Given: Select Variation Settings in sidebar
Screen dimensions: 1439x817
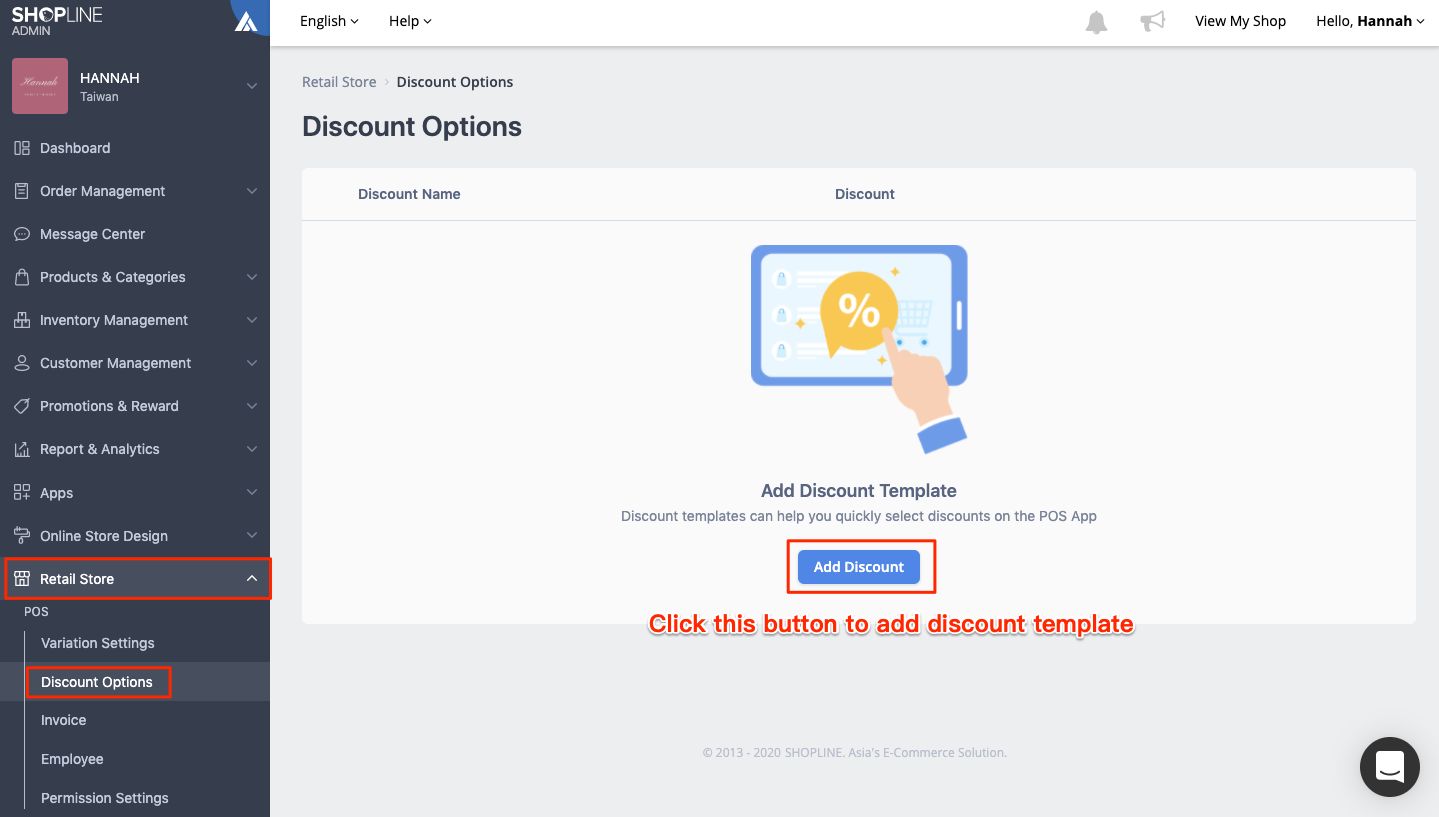Looking at the screenshot, I should pyautogui.click(x=98, y=643).
